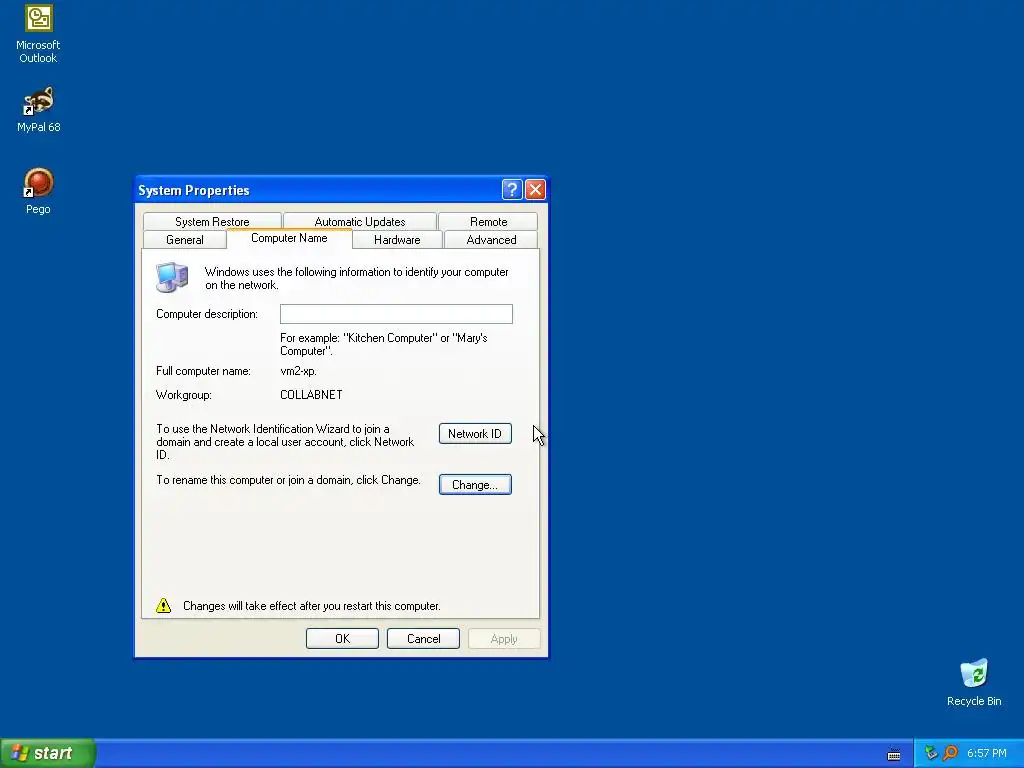The image size is (1024, 768).
Task: Select the Computer Name tab
Action: click(289, 238)
